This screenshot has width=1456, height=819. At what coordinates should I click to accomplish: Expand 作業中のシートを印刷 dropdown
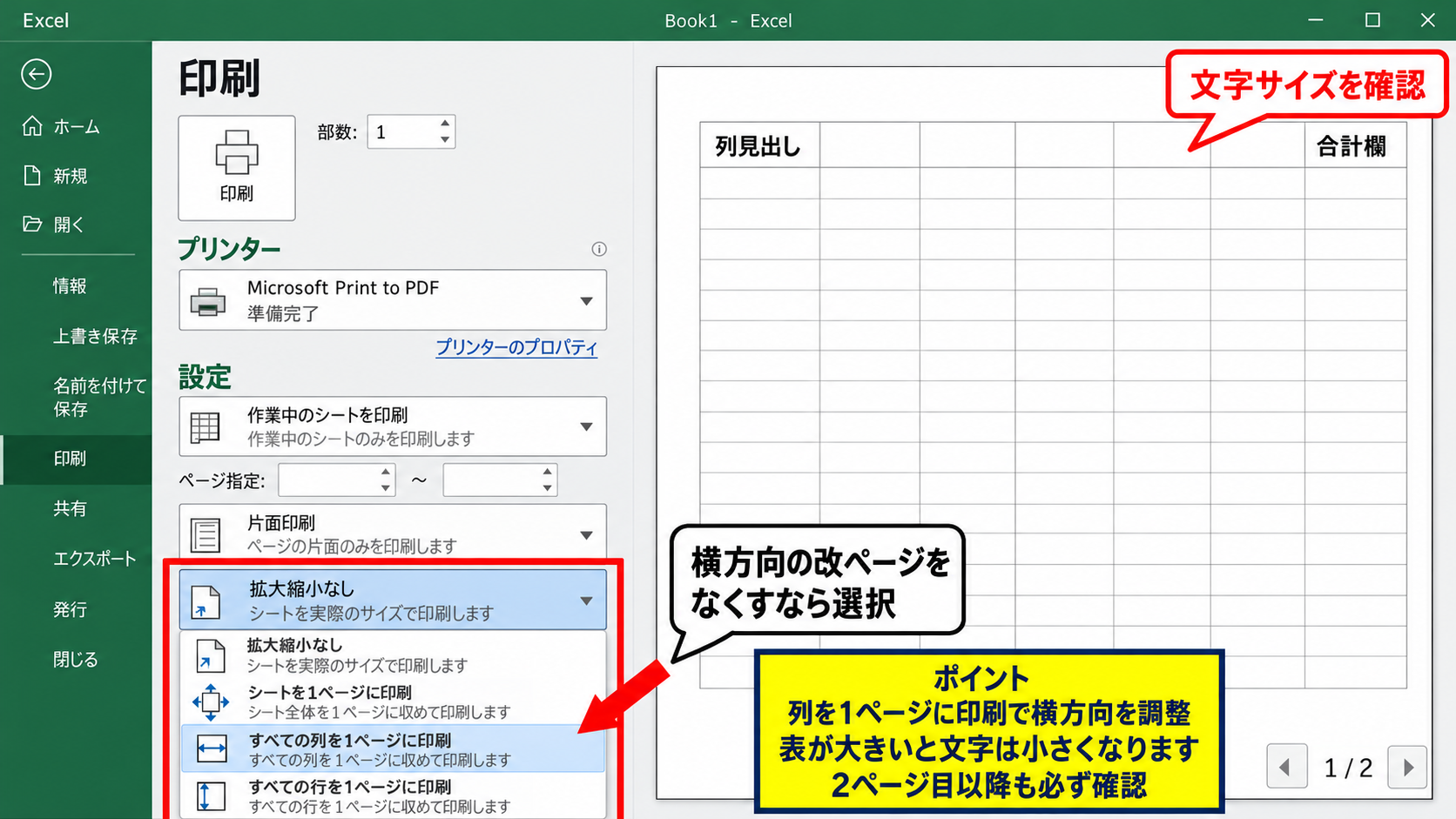click(x=393, y=426)
